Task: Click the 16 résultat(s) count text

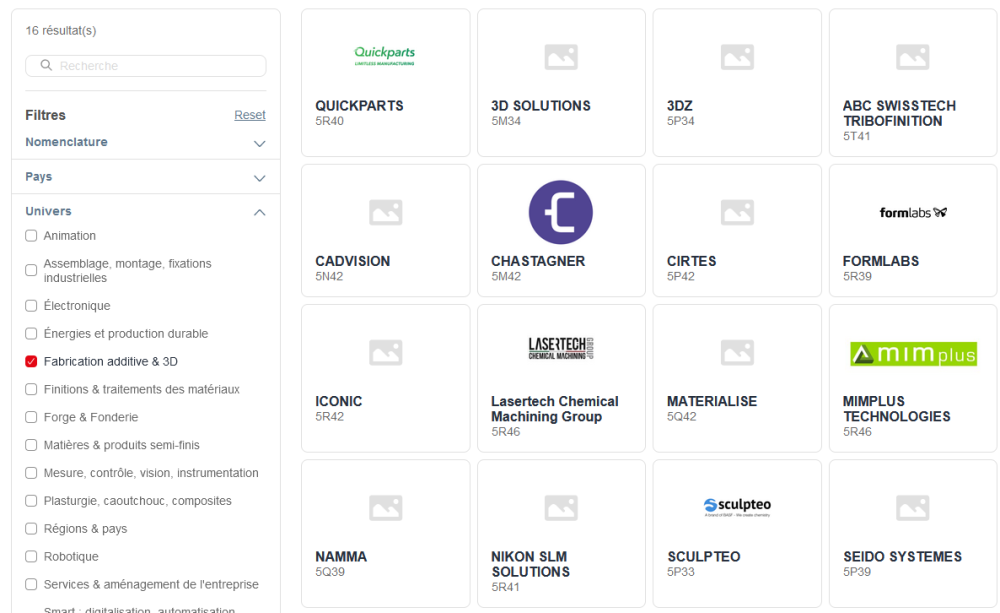Action: coord(61,31)
